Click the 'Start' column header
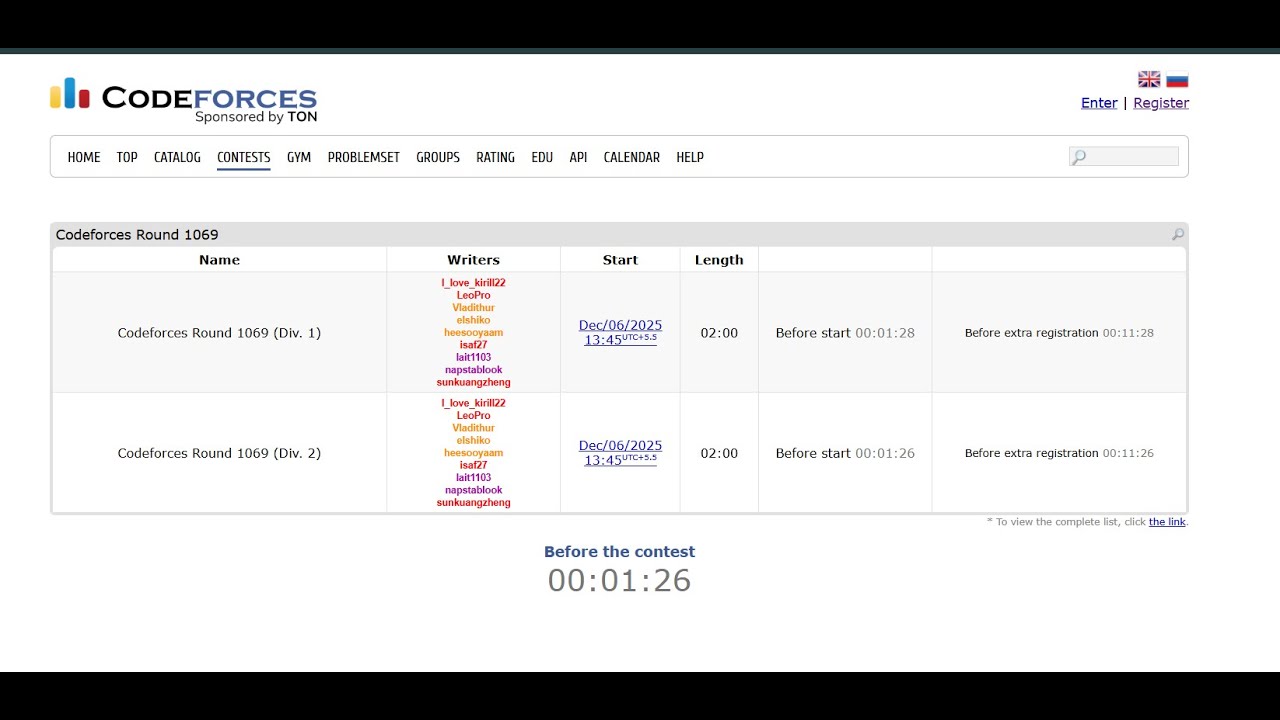Screen dimensions: 1280x720 click(x=620, y=260)
